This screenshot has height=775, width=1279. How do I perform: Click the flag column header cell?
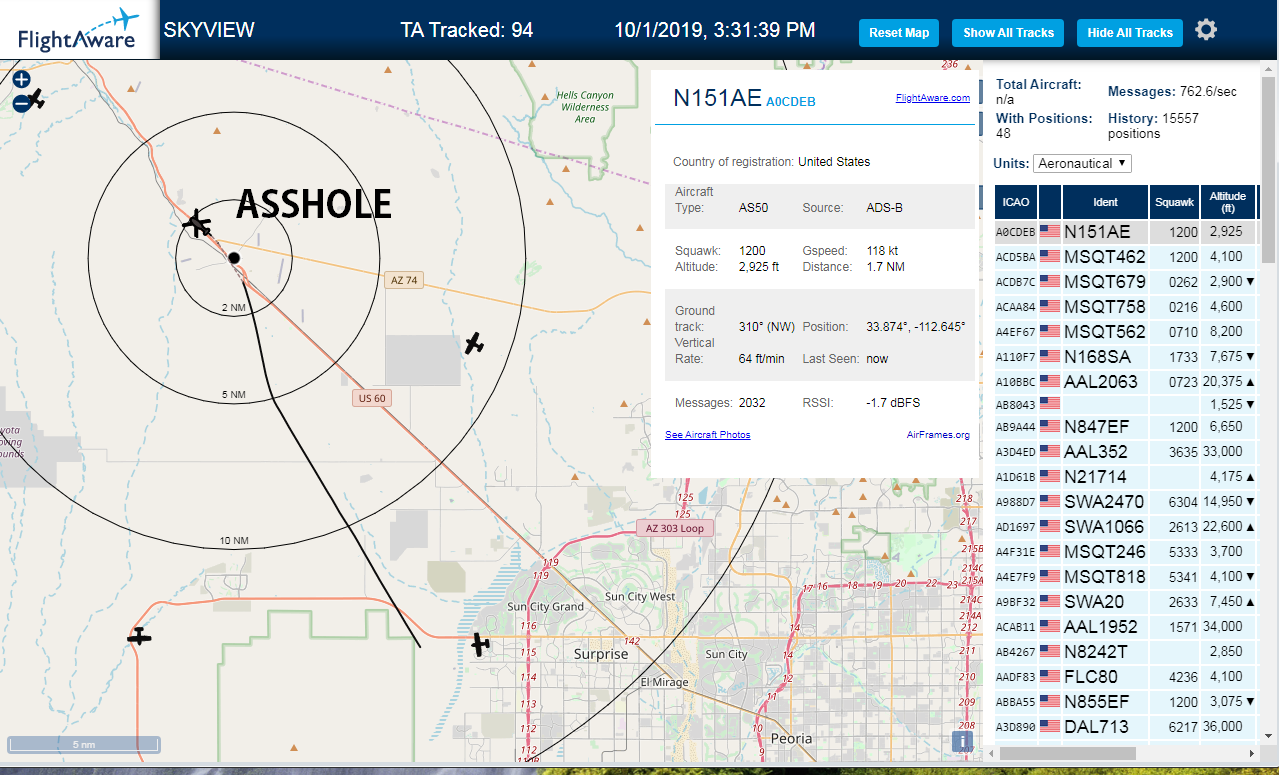1050,202
